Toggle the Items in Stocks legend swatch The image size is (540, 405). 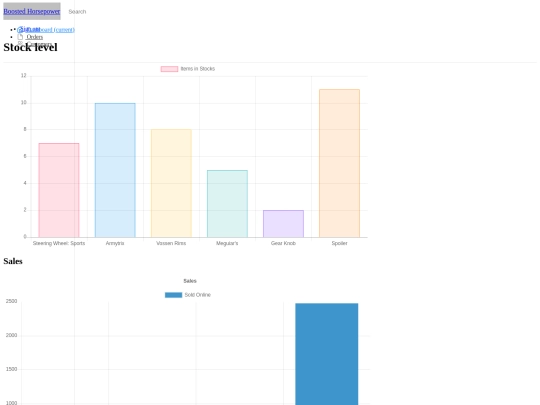(x=169, y=69)
